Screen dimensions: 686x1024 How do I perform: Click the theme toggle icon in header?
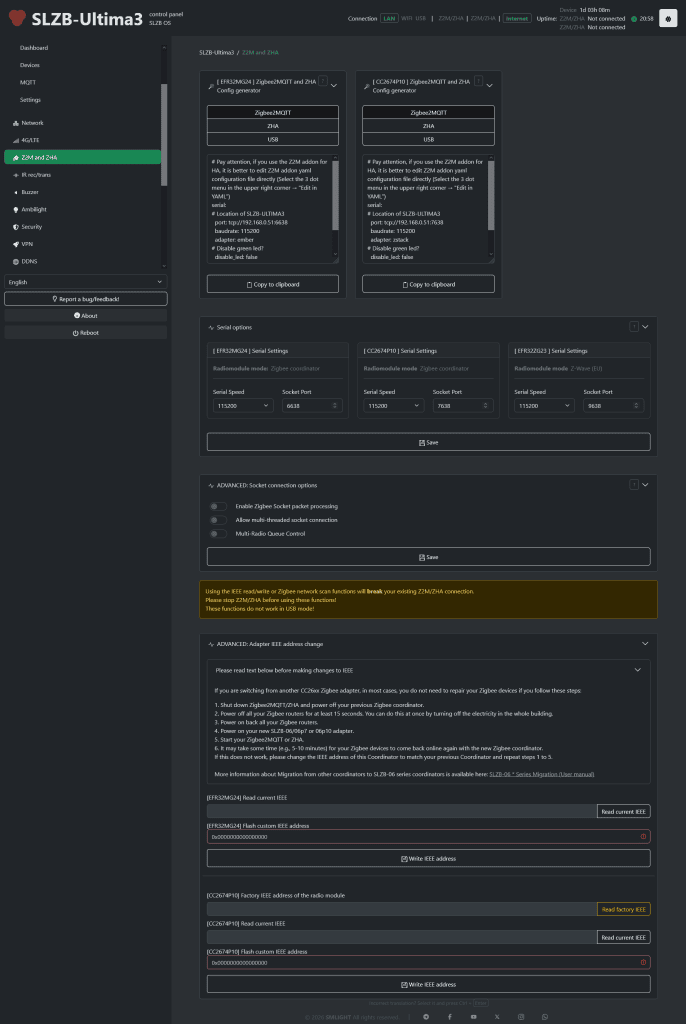point(667,18)
